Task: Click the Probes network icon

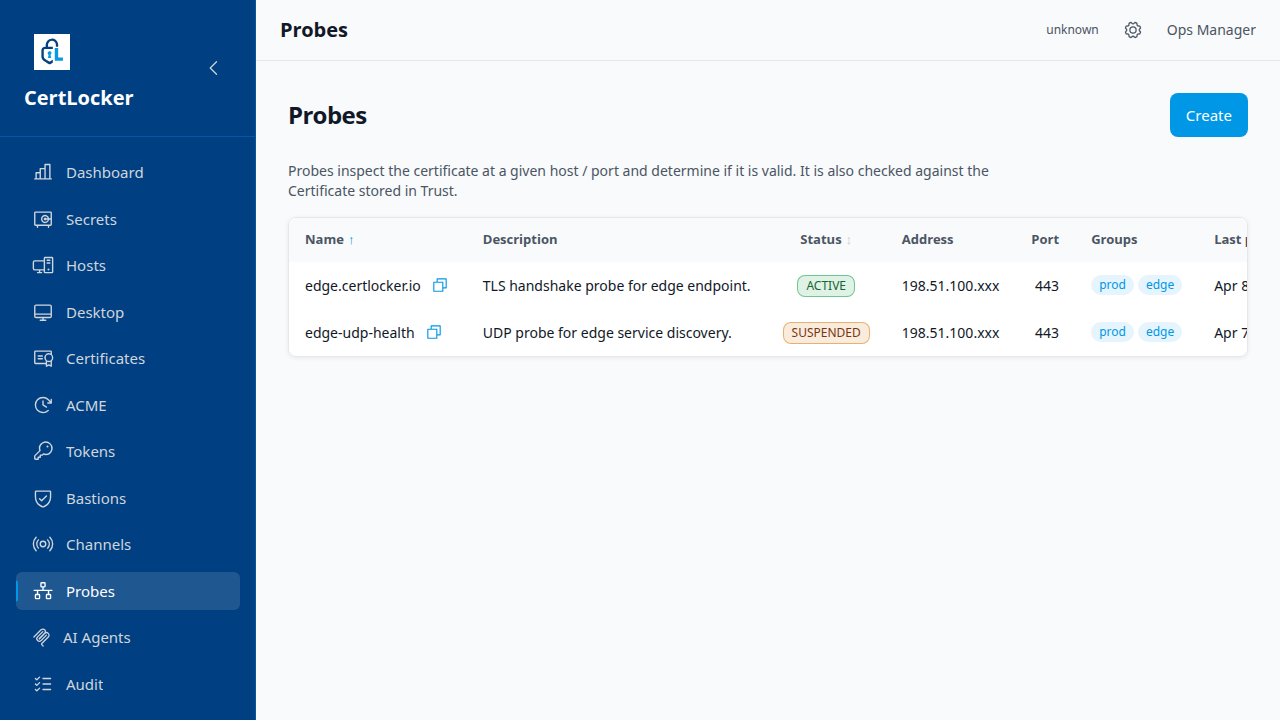Action: pos(43,591)
